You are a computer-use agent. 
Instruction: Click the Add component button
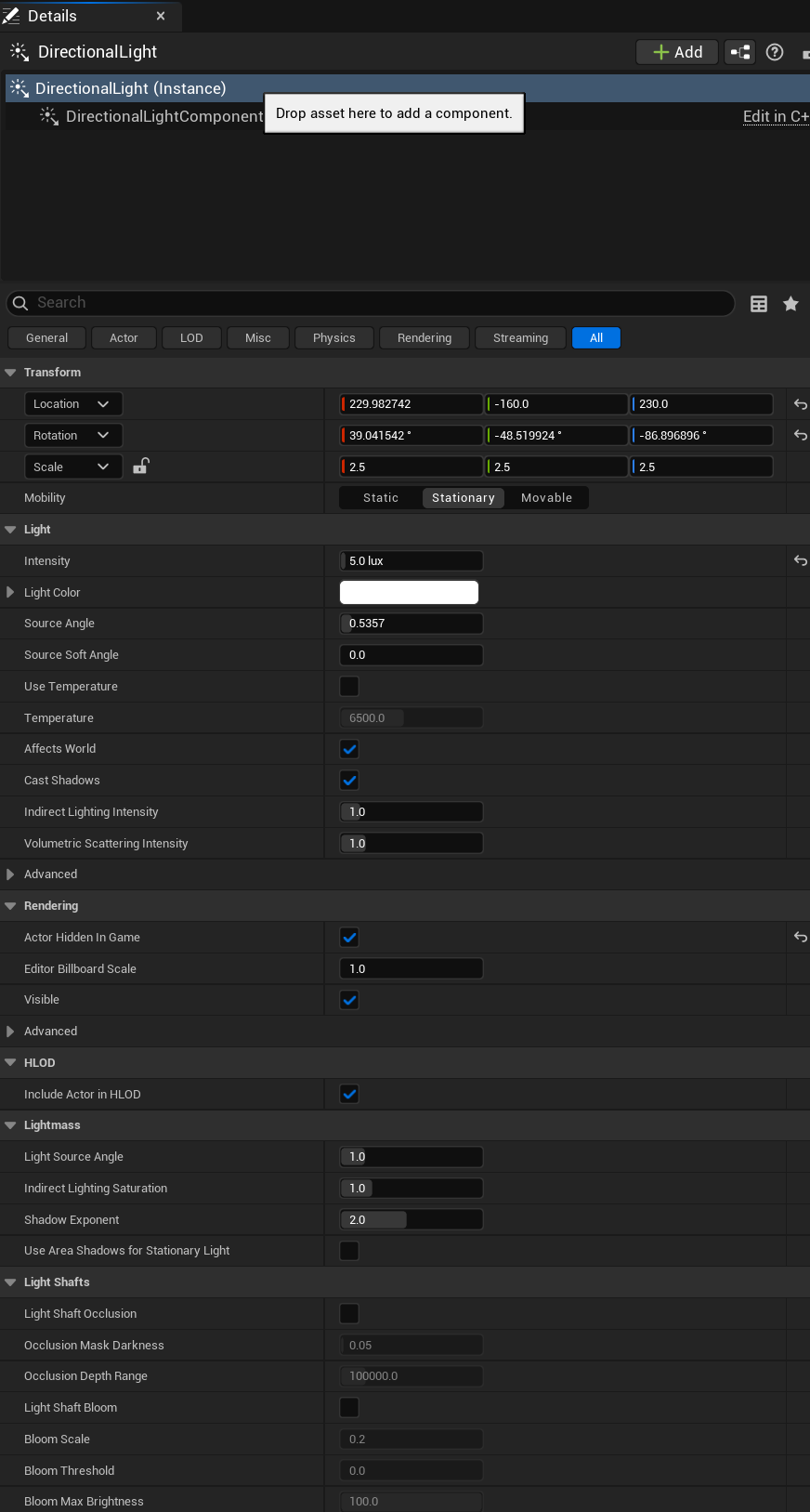677,52
